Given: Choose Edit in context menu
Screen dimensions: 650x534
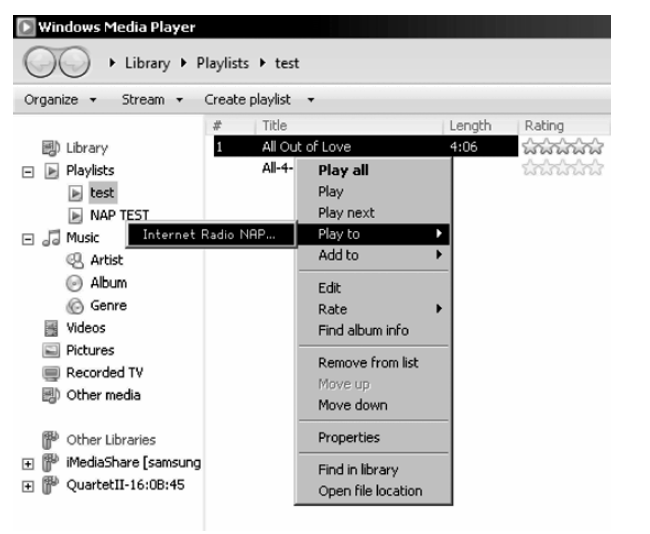Looking at the screenshot, I should click(x=373, y=288).
